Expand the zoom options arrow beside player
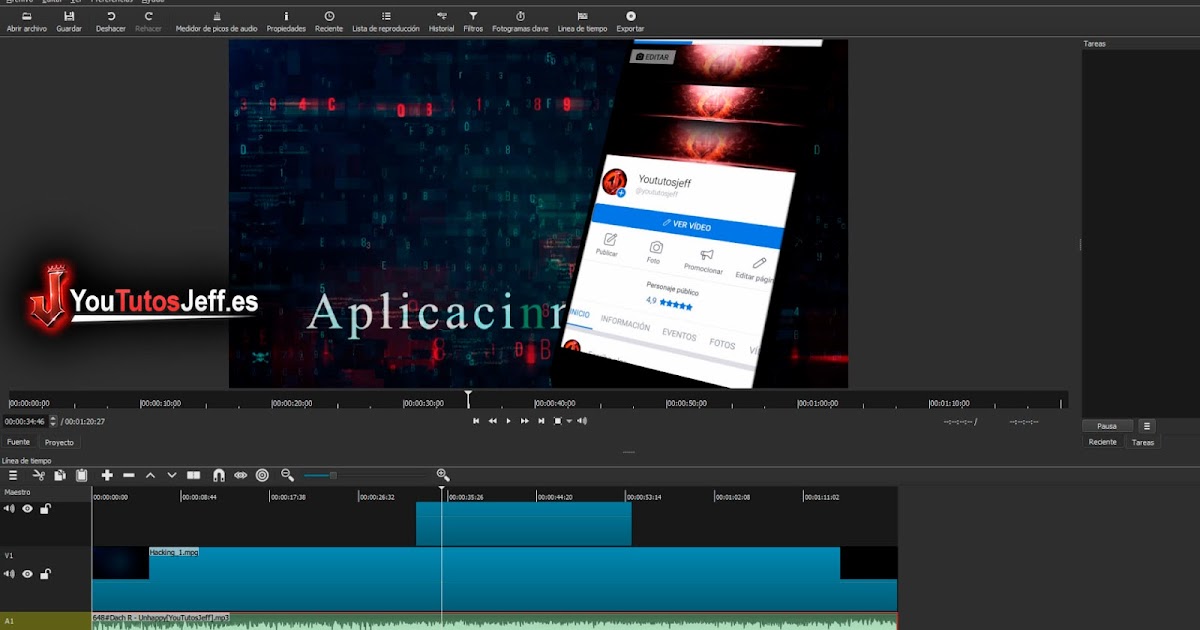 (569, 421)
